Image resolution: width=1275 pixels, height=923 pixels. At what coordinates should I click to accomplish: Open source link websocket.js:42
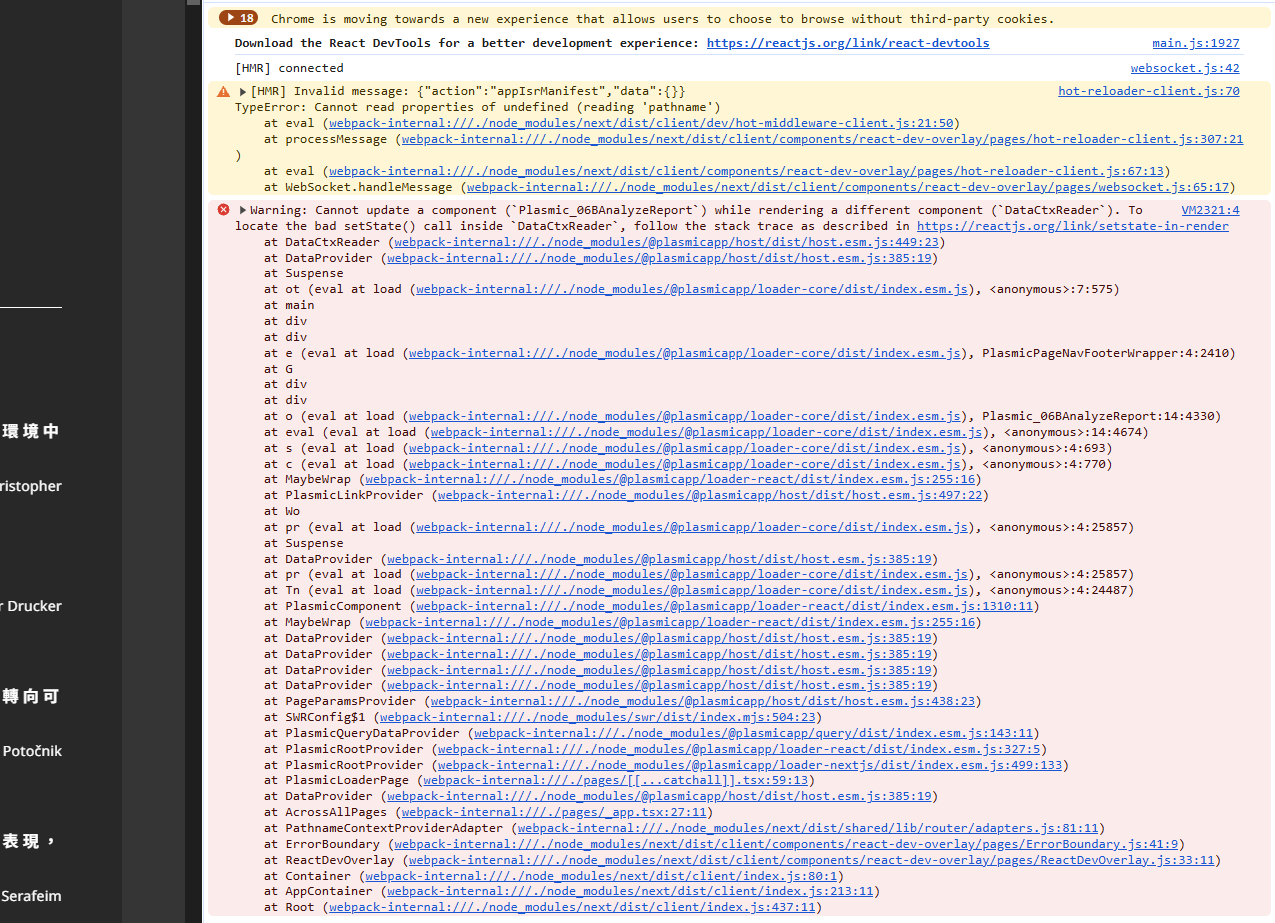coord(1184,68)
